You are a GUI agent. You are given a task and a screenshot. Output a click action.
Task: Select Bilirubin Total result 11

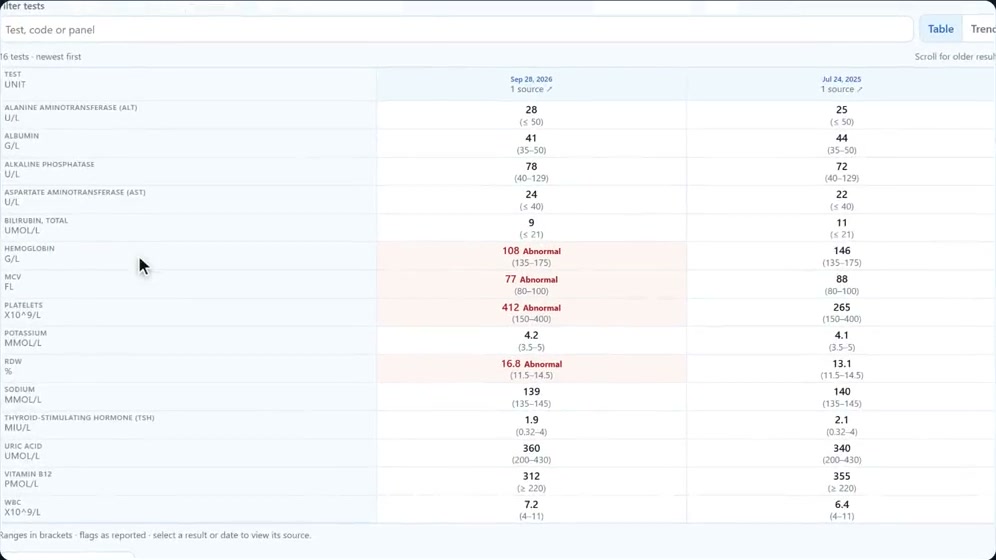pyautogui.click(x=842, y=223)
